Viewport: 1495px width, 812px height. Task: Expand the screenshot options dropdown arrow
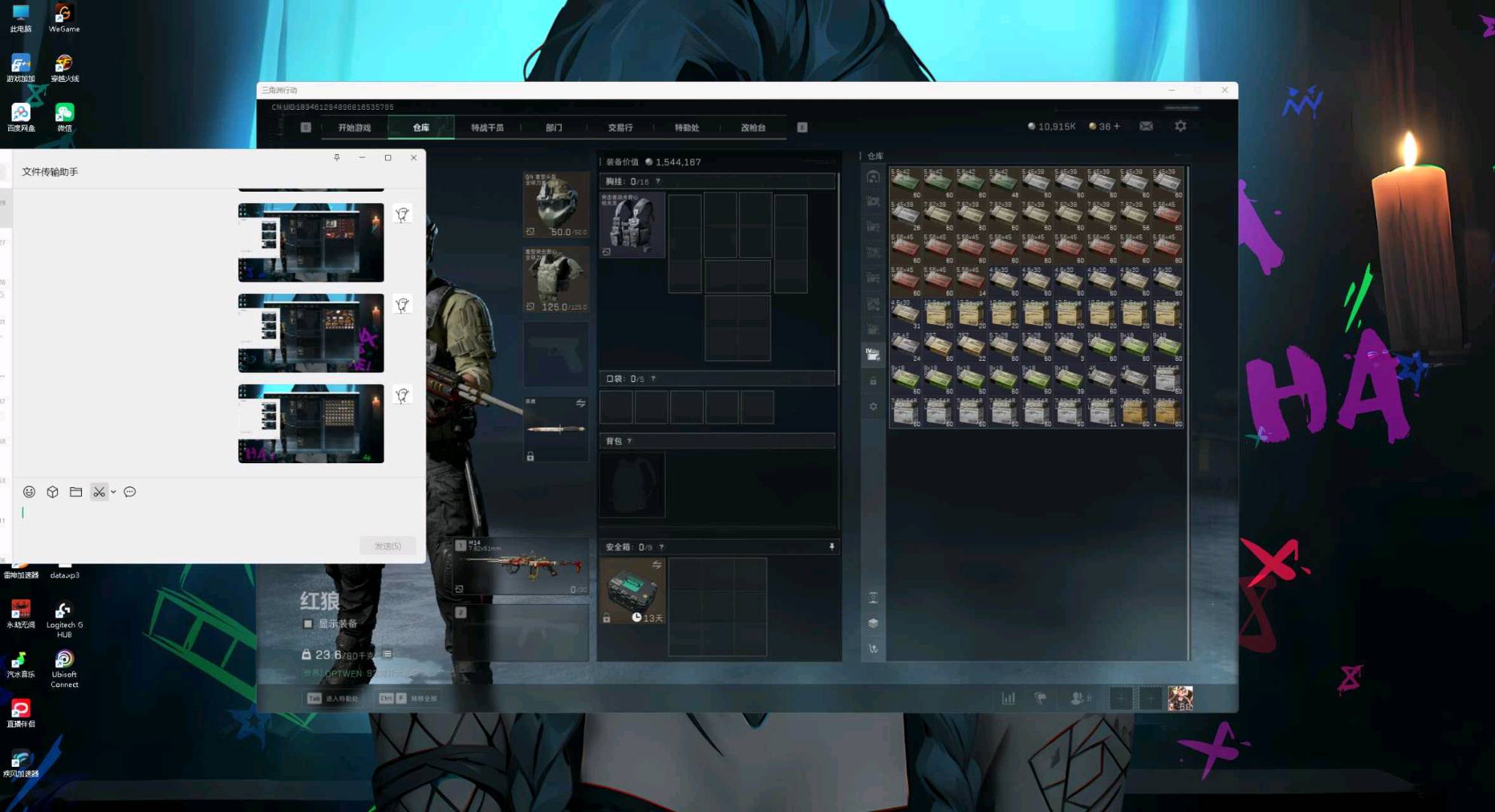point(114,492)
